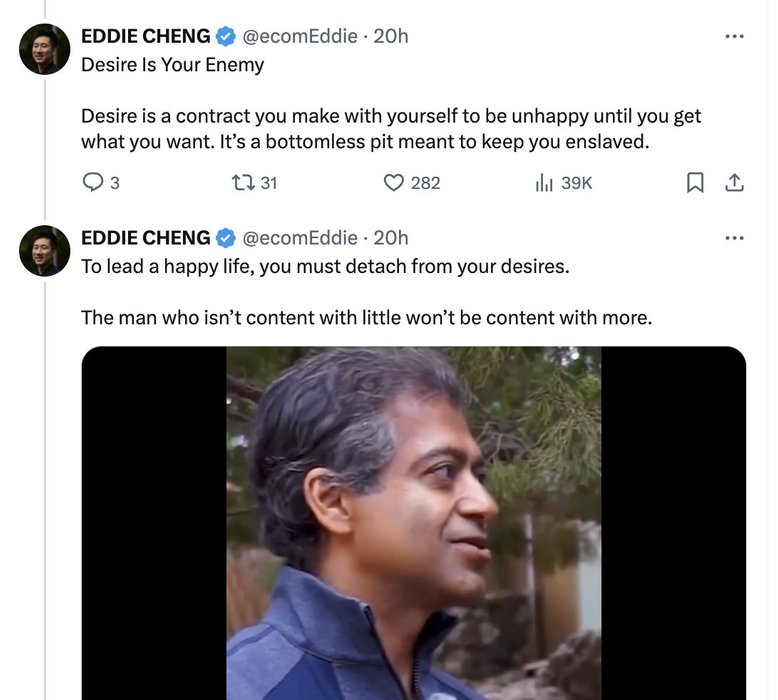The width and height of the screenshot is (778, 700).
Task: Like the 'Desire Is Your Enemy' tweet
Action: pos(393,183)
